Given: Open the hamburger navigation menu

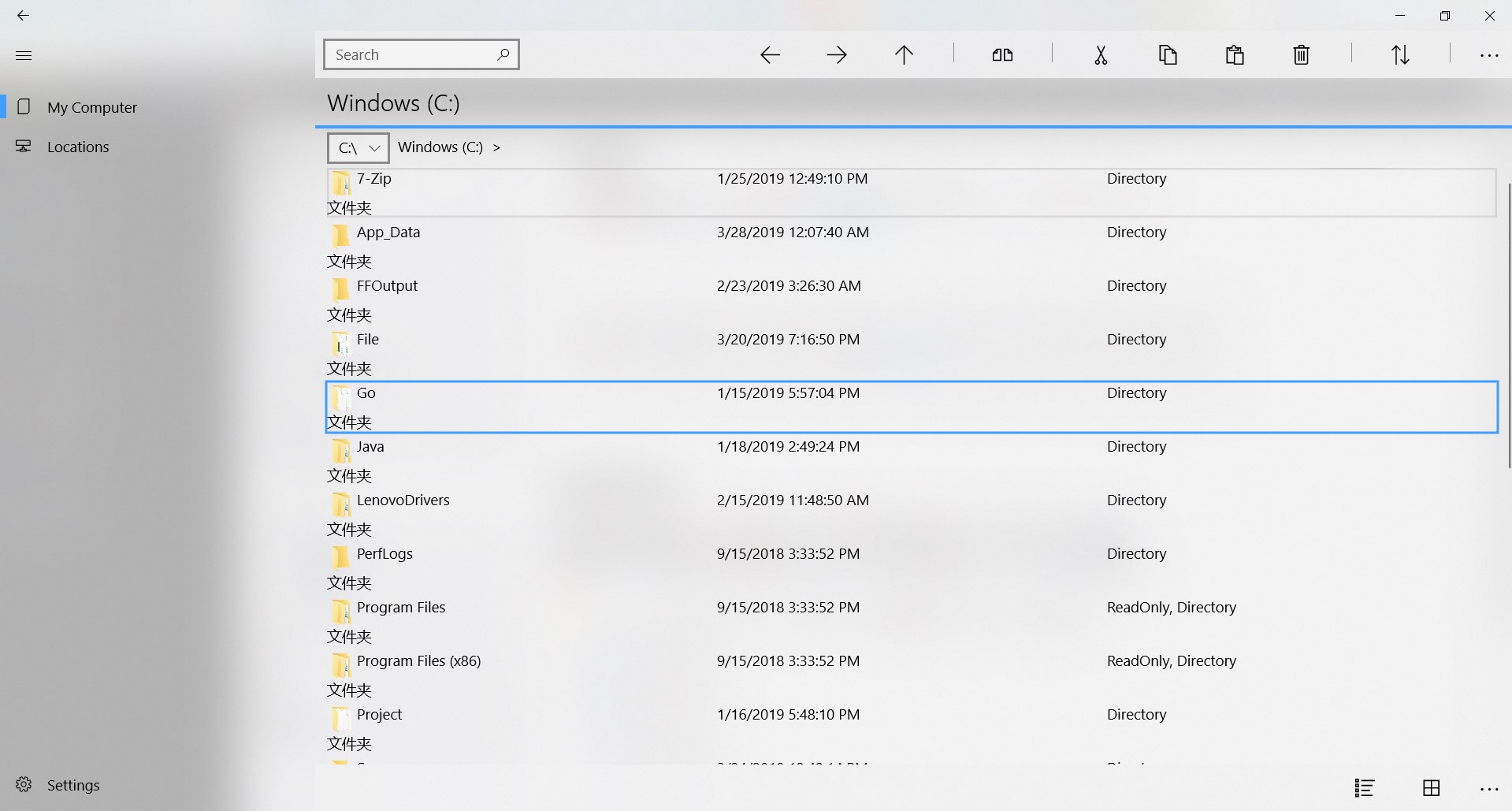Looking at the screenshot, I should pos(24,55).
